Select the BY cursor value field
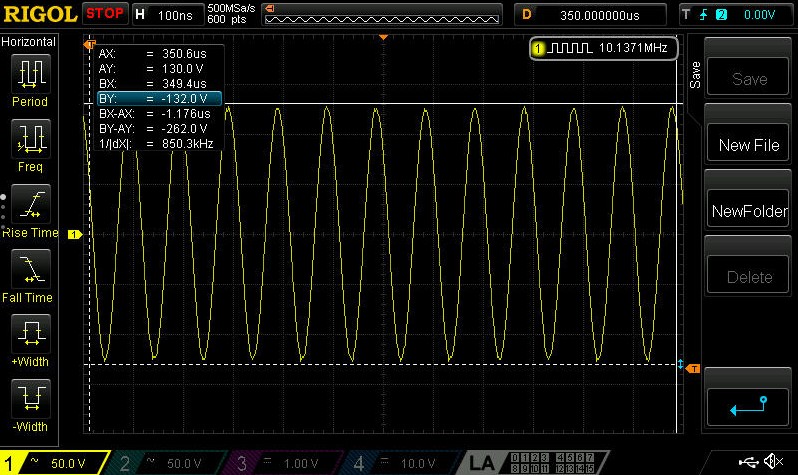798x475 pixels. click(157, 99)
